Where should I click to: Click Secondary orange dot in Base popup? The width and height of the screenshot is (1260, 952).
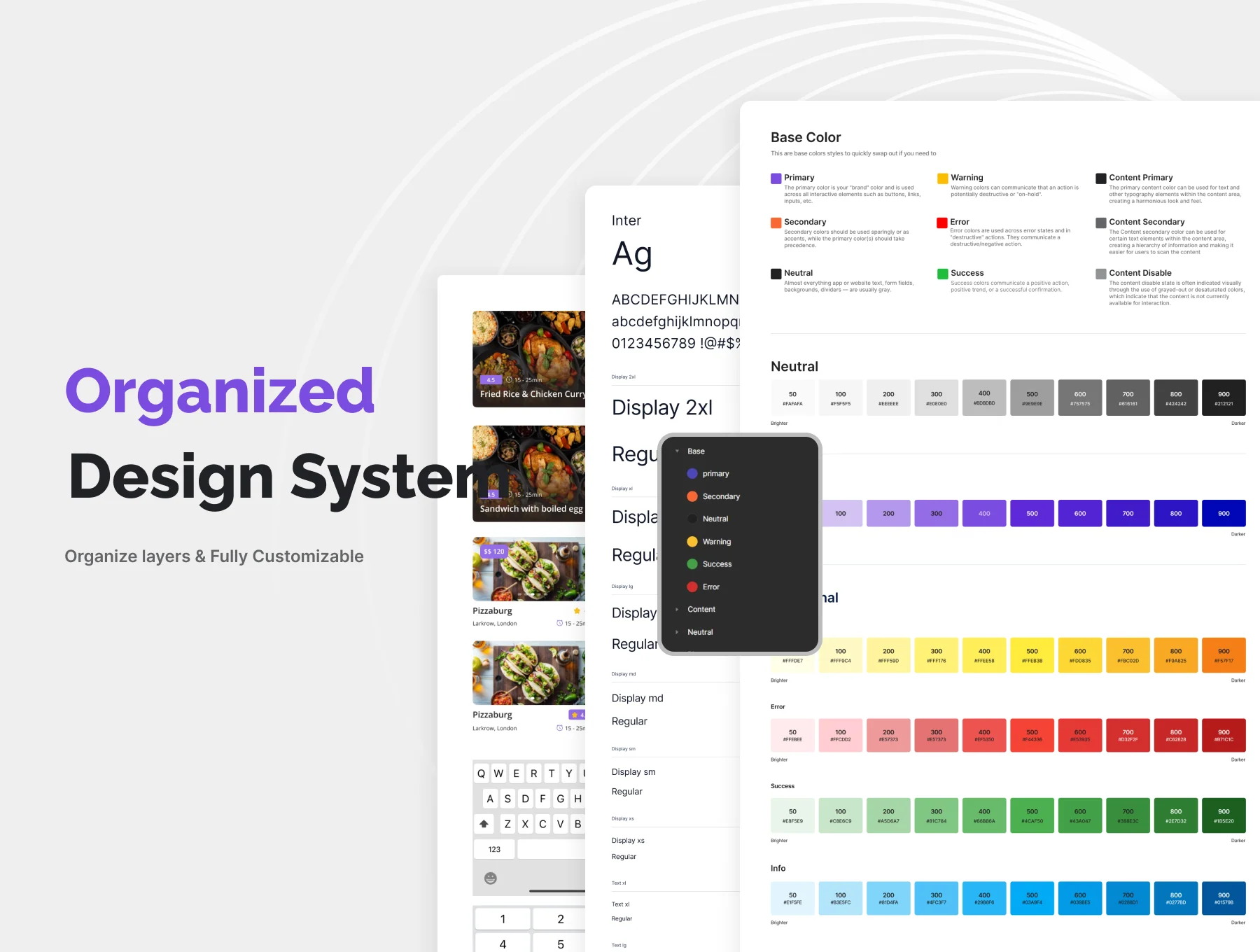(692, 496)
